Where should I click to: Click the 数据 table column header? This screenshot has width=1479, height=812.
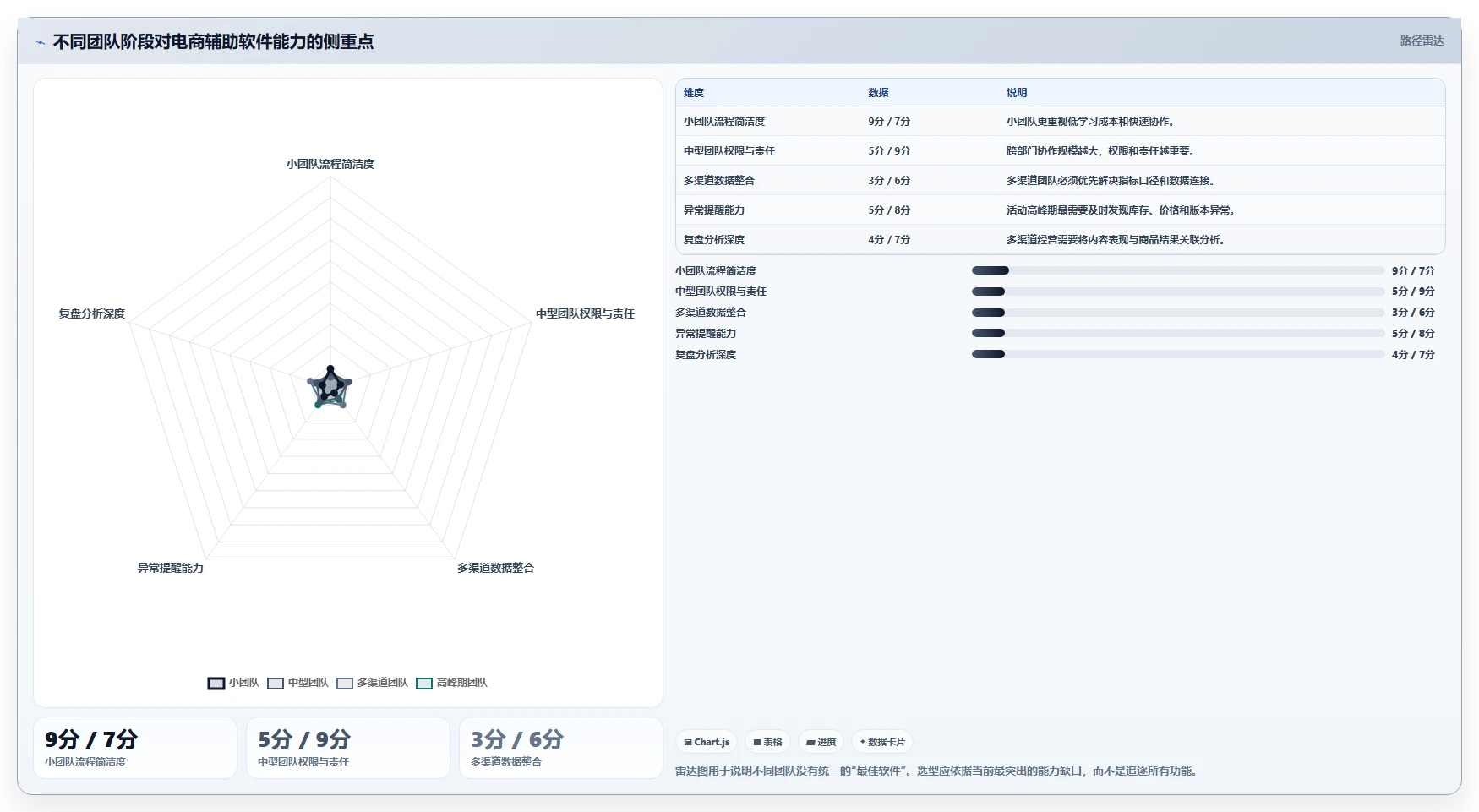point(878,93)
